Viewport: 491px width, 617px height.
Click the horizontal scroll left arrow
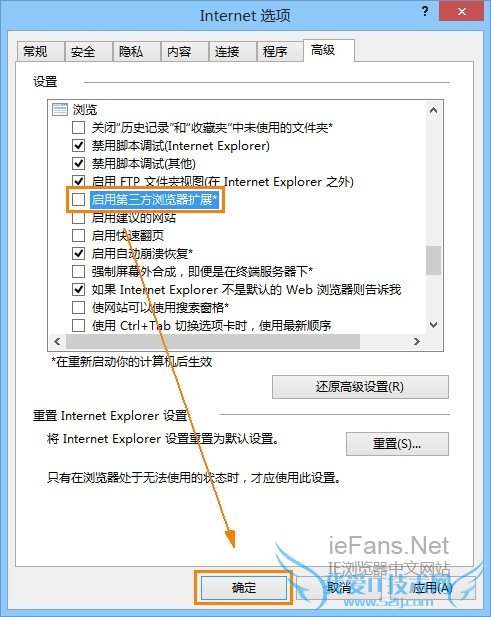(57, 341)
